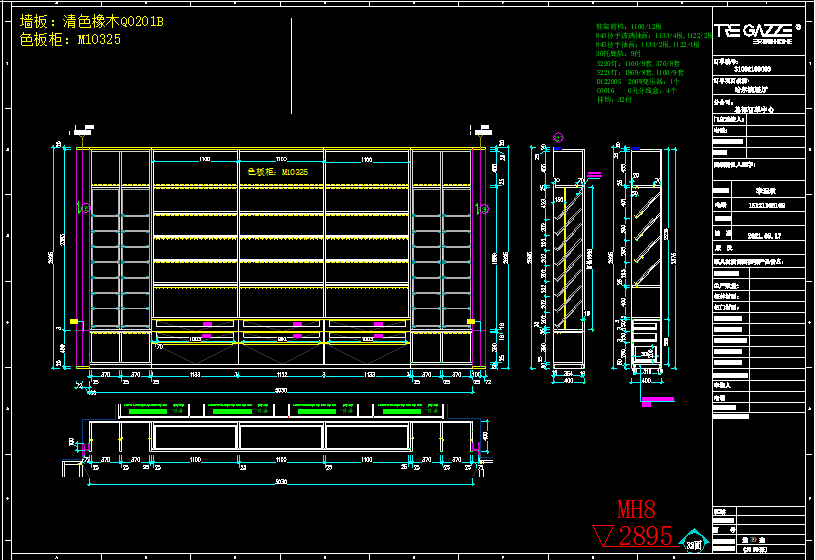Select the red elevation triangle beside 2895
815x560 pixels.
[607, 536]
